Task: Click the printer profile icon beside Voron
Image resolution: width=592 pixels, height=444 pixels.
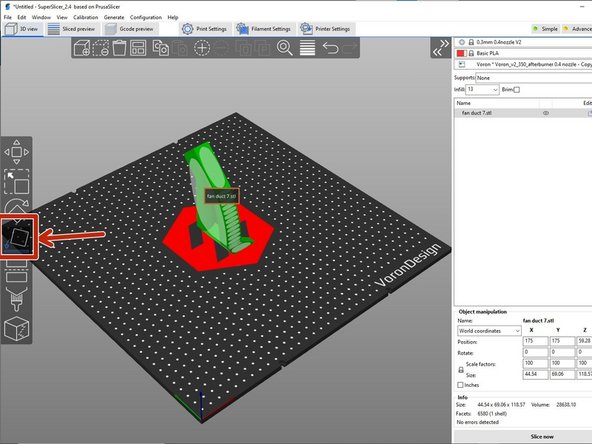Action: pyautogui.click(x=461, y=64)
